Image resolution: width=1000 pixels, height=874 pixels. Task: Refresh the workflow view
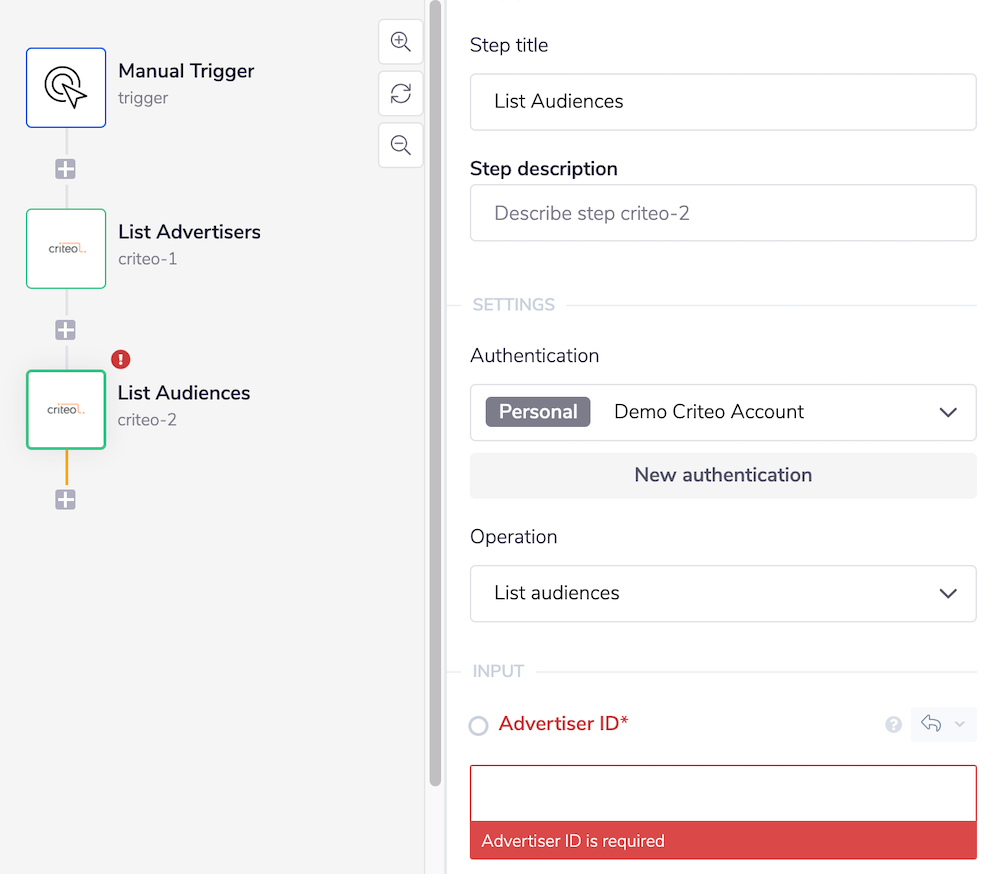[x=400, y=93]
